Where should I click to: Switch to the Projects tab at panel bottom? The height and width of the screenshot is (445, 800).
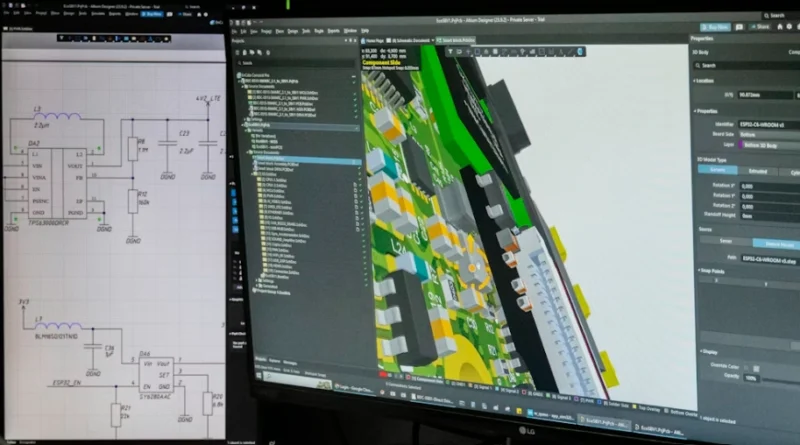[260, 359]
